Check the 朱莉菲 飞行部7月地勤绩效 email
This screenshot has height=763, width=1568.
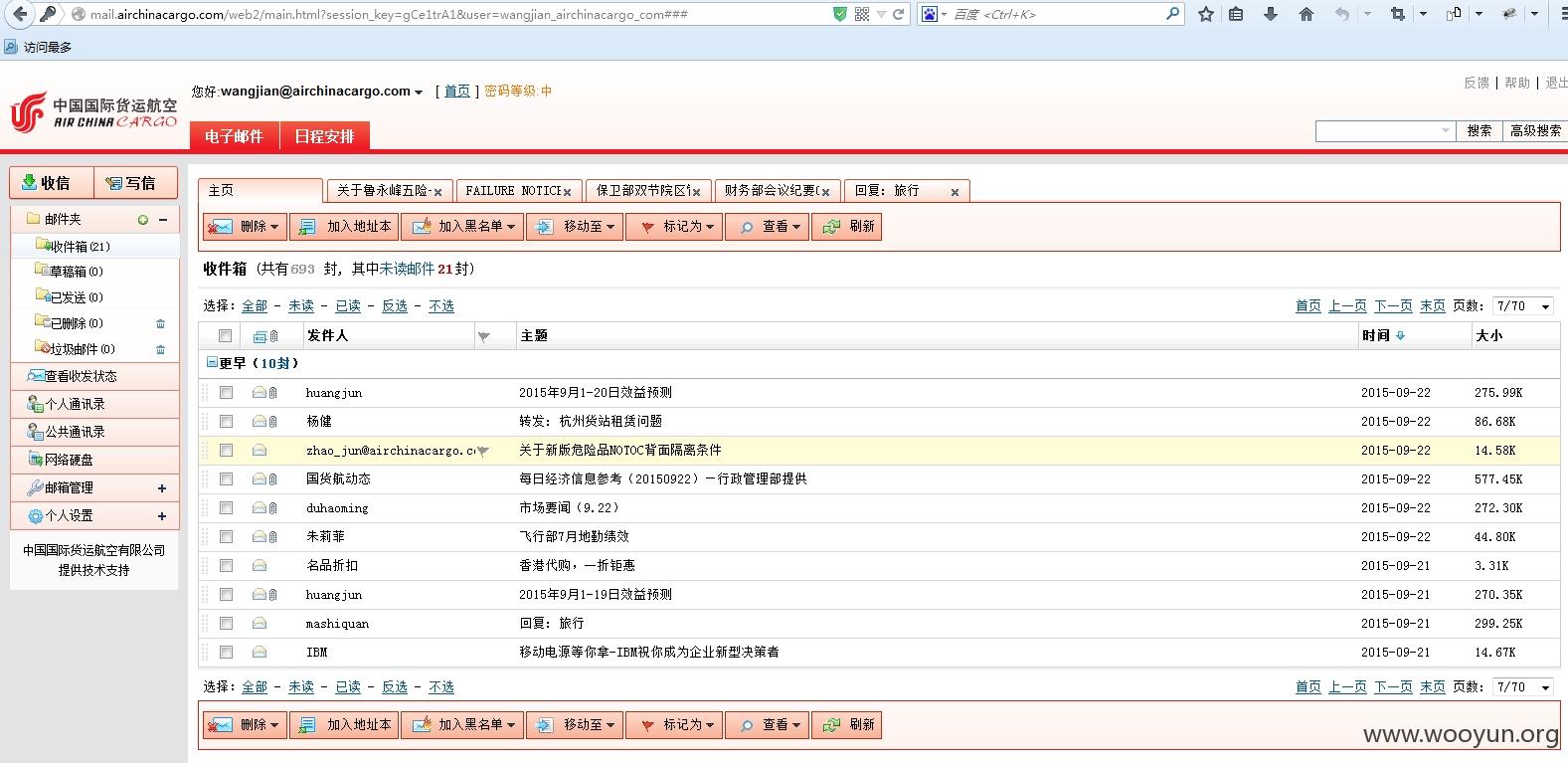click(226, 537)
